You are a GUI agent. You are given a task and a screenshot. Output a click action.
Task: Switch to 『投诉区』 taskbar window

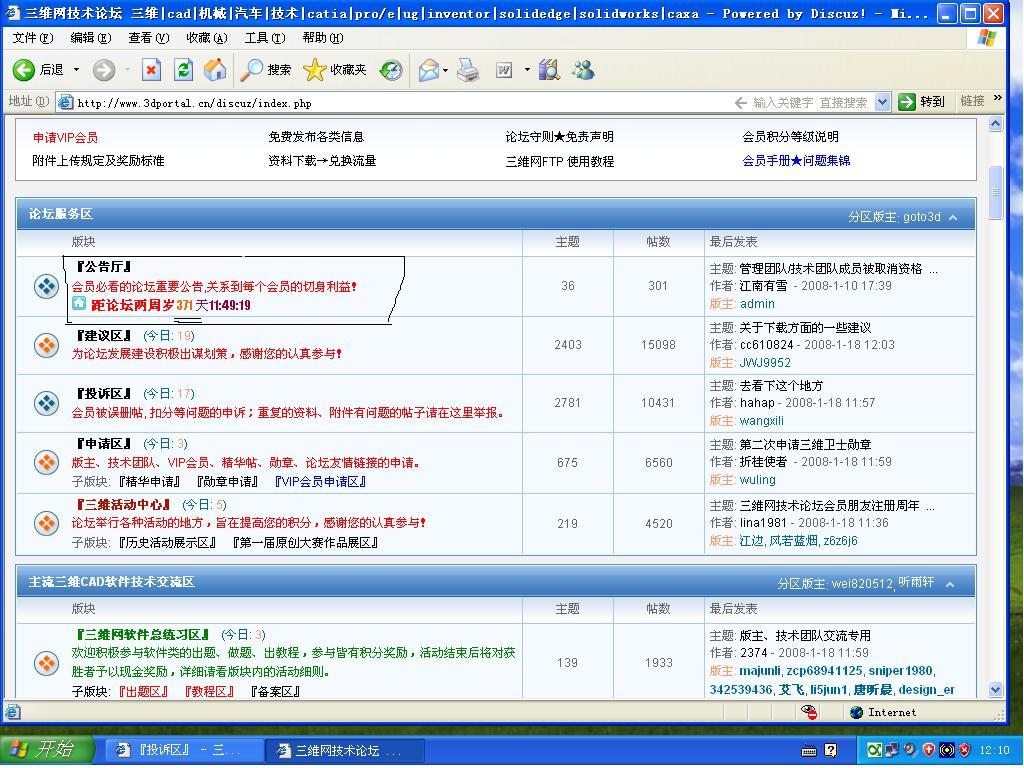point(185,750)
